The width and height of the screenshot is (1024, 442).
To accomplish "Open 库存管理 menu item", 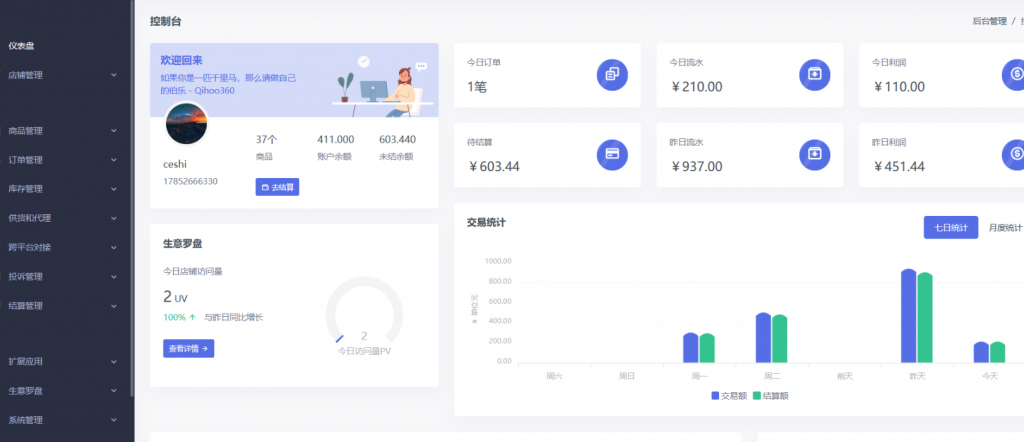I will [25, 189].
